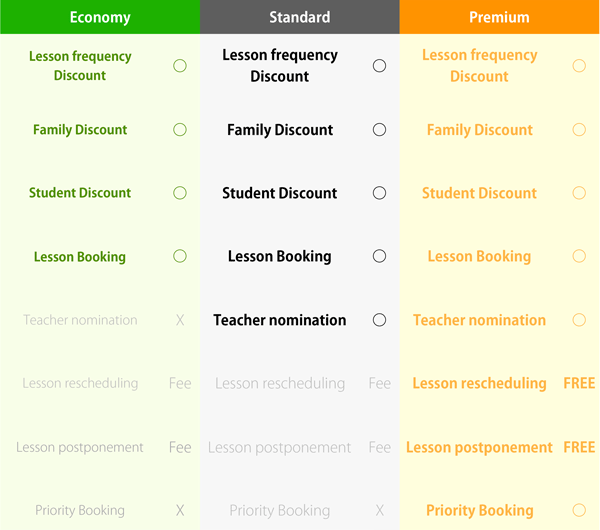Click the Economy Priority Booking X mark
Viewport: 600px width, 530px height.
(180, 510)
